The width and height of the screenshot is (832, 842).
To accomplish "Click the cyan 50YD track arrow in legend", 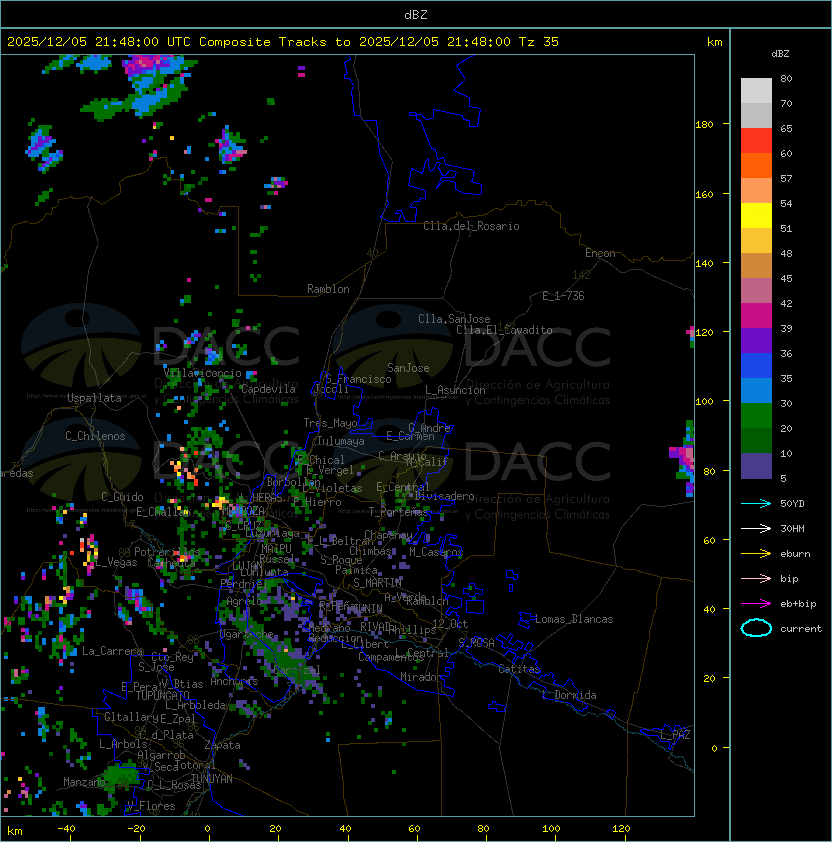I will (756, 503).
